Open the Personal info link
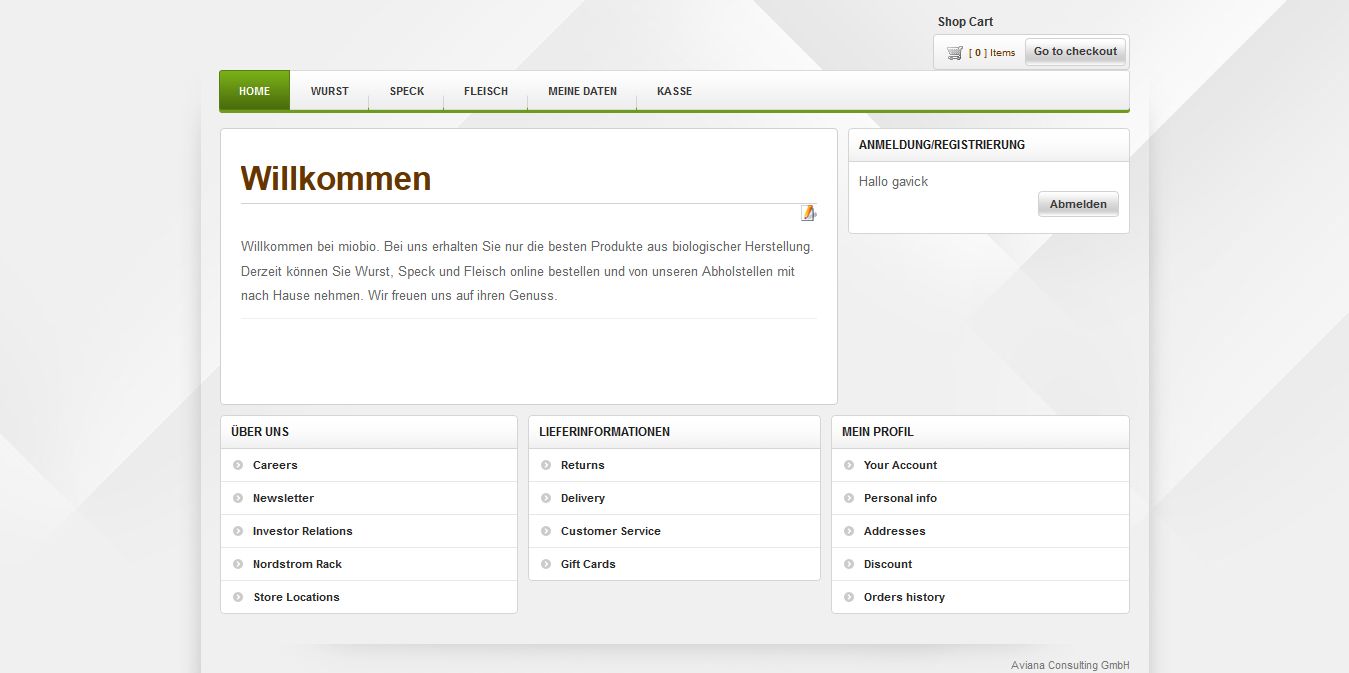1349x673 pixels. [900, 498]
